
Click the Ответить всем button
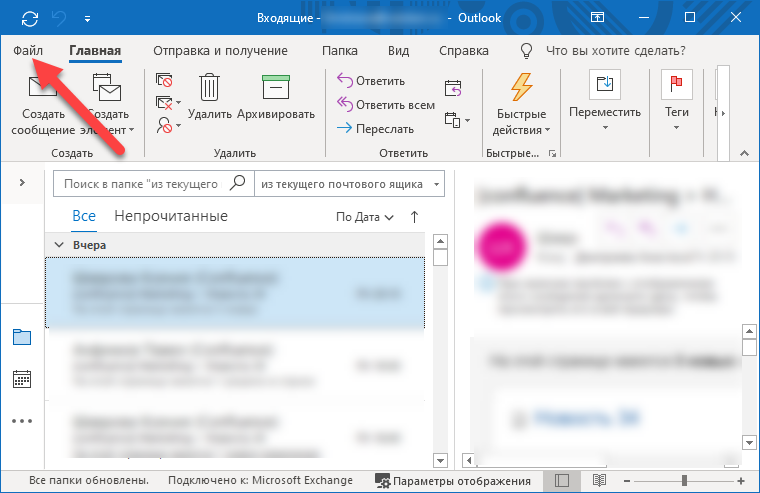pyautogui.click(x=386, y=105)
